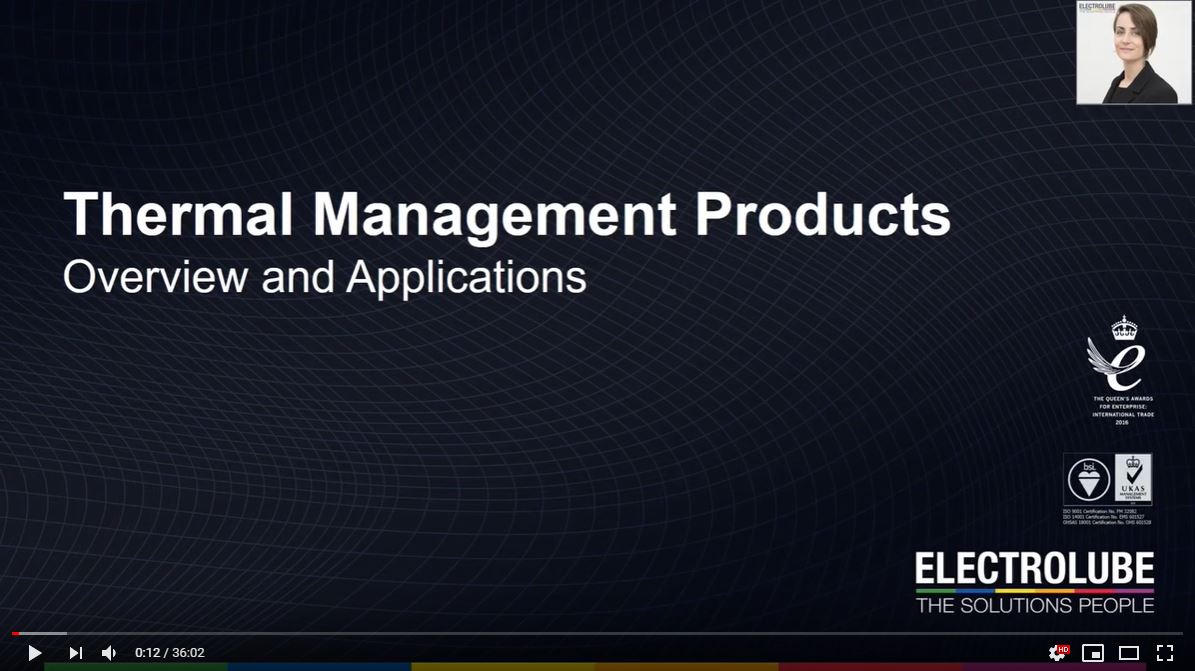Mute the video audio
This screenshot has height=671, width=1195.
(108, 652)
